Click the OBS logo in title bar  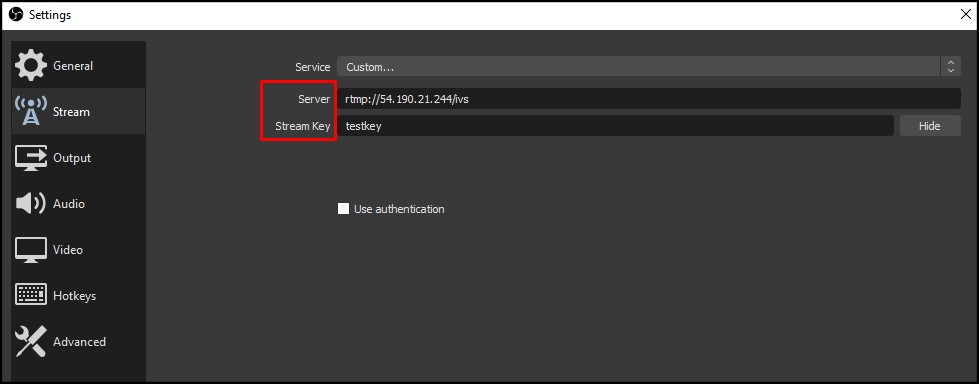point(16,14)
